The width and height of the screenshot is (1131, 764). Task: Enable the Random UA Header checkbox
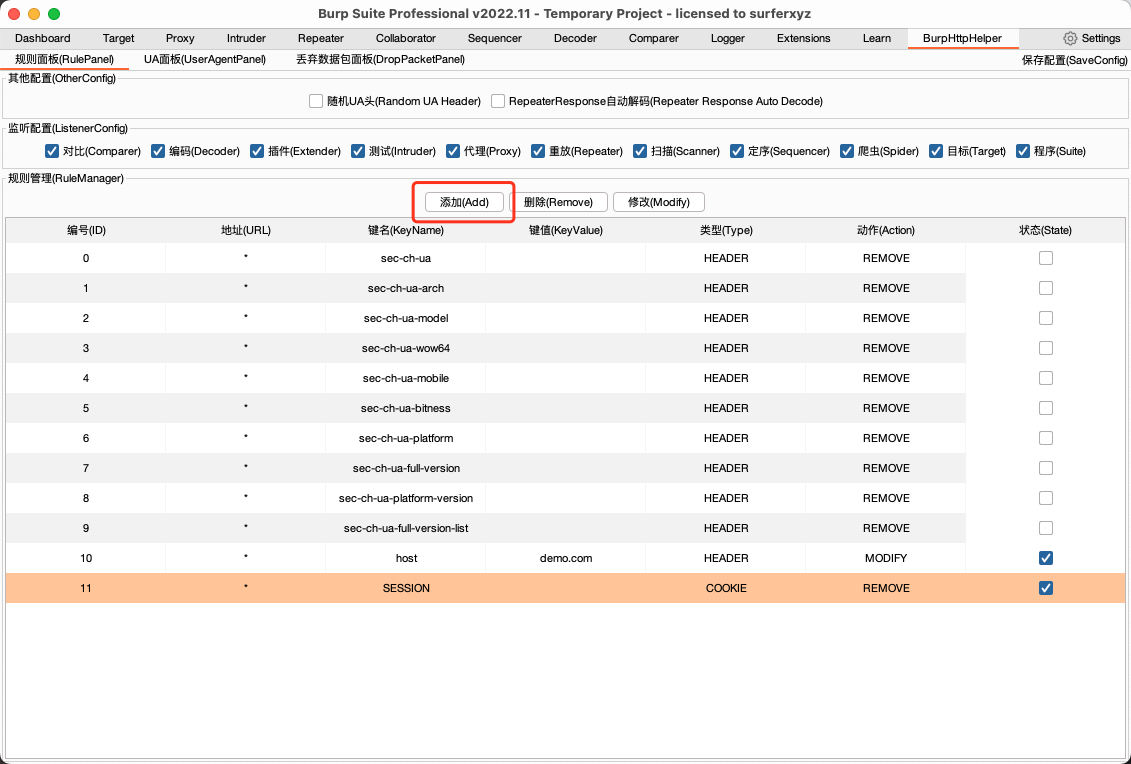pos(316,101)
